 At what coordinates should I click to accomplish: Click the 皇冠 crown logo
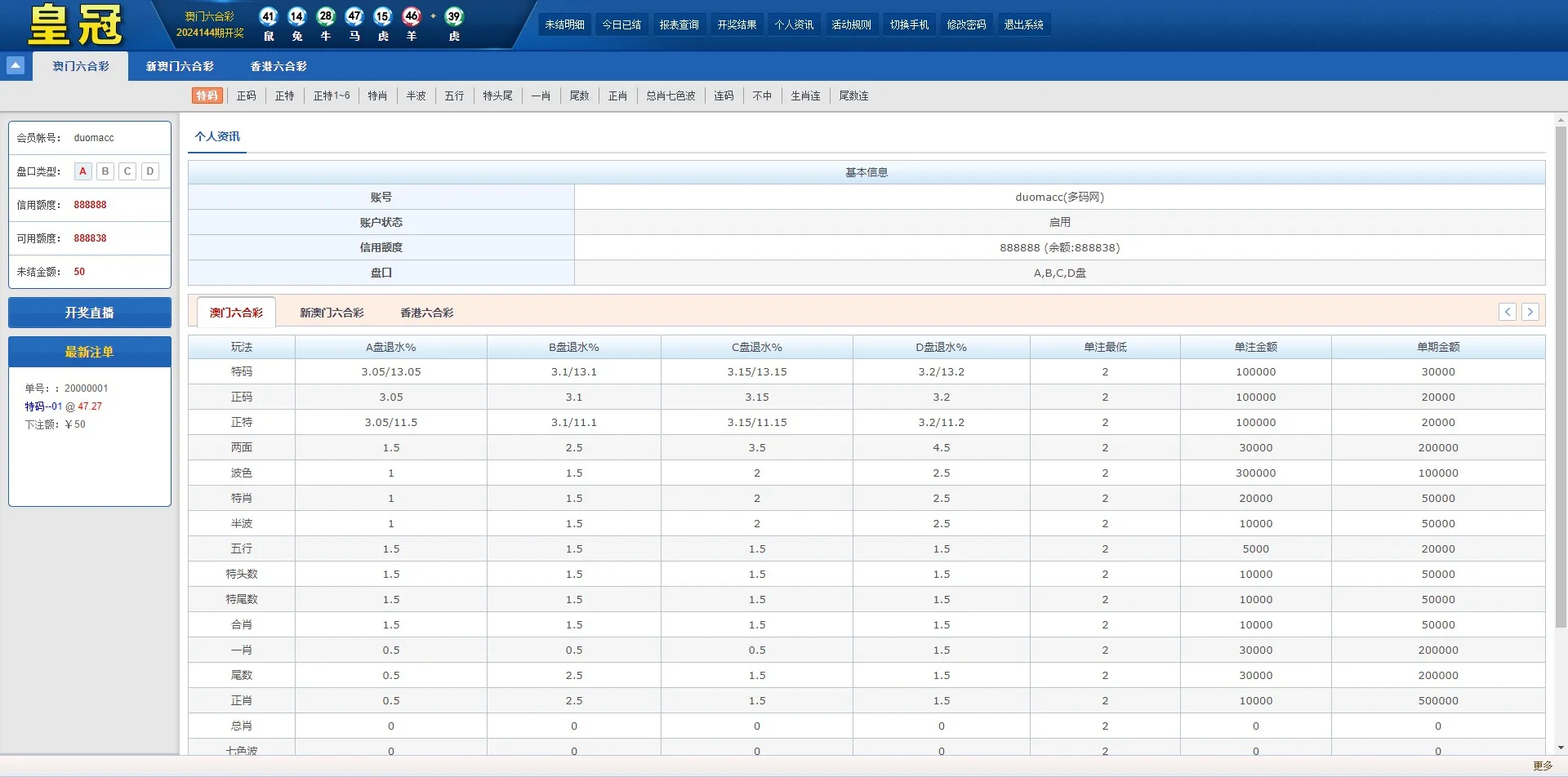click(73, 24)
